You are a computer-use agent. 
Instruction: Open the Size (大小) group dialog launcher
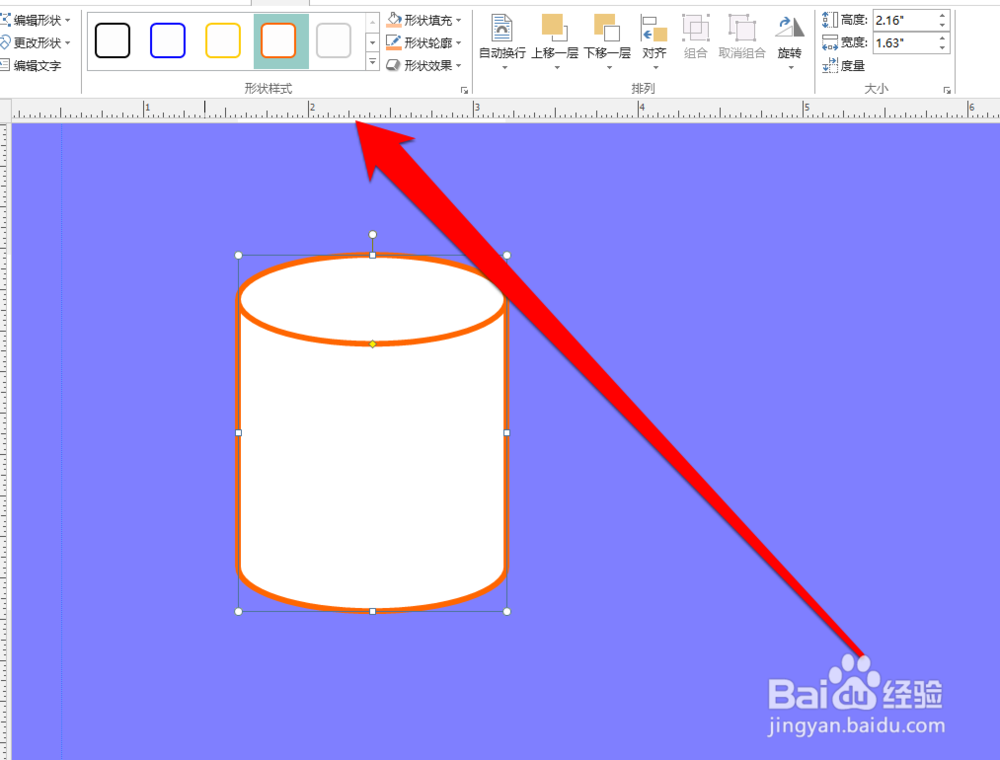pyautogui.click(x=947, y=91)
